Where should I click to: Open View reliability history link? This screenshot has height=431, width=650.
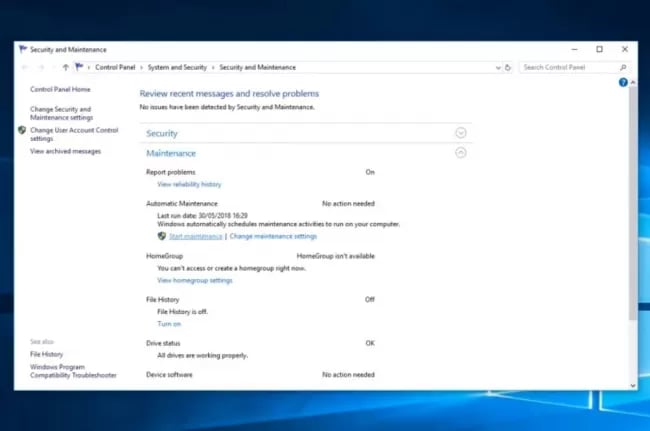click(x=189, y=184)
